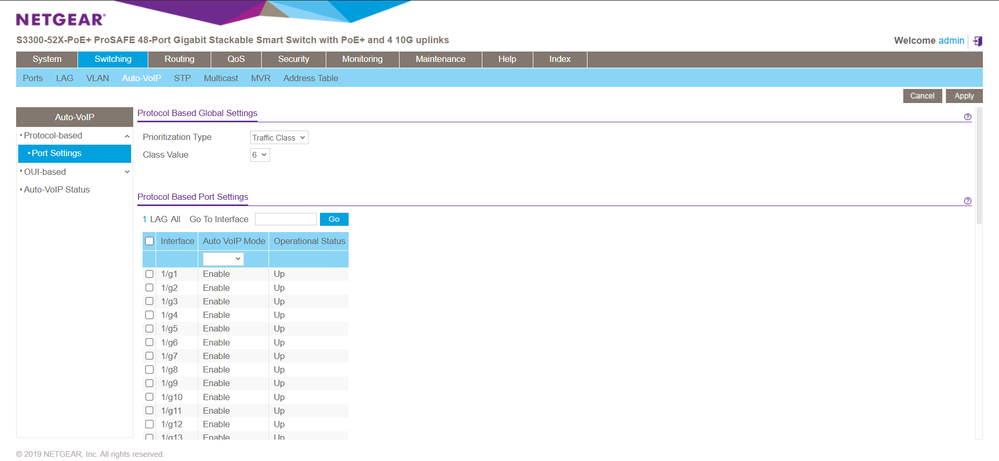Click the Auto VoIP Mode column header
The image size is (999, 461).
[x=233, y=241]
